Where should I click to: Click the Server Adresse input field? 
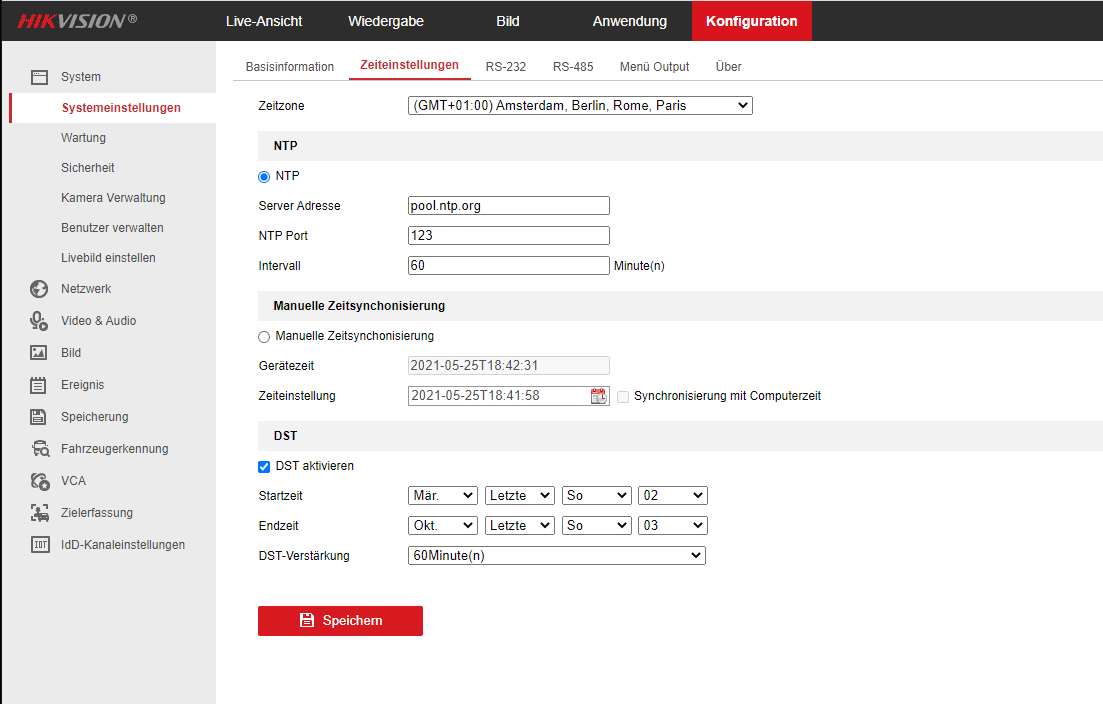coord(508,206)
